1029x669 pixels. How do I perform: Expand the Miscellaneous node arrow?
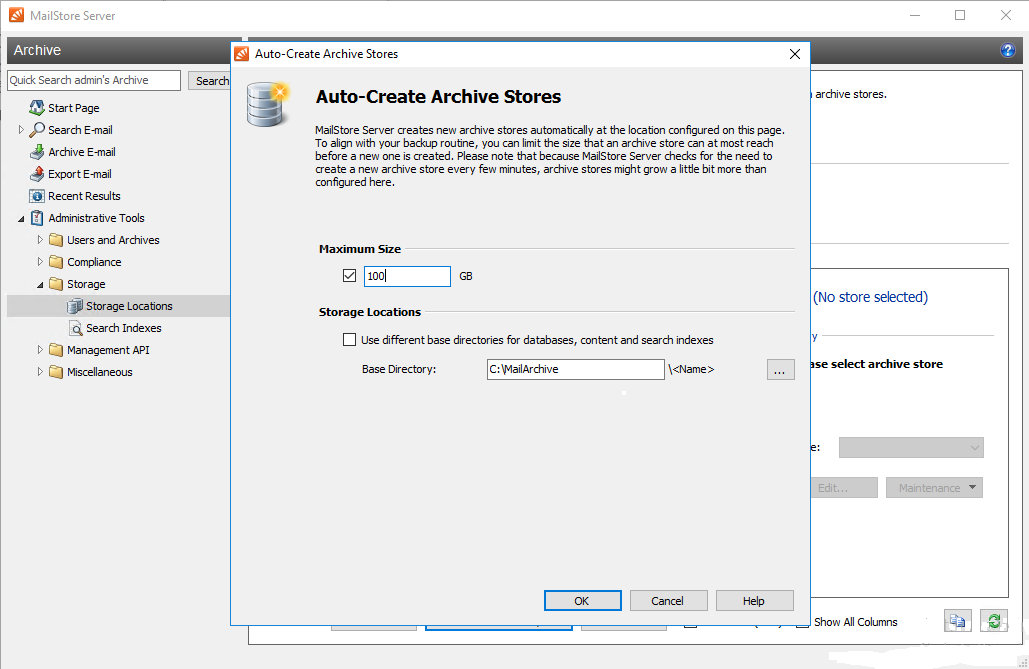[x=40, y=372]
